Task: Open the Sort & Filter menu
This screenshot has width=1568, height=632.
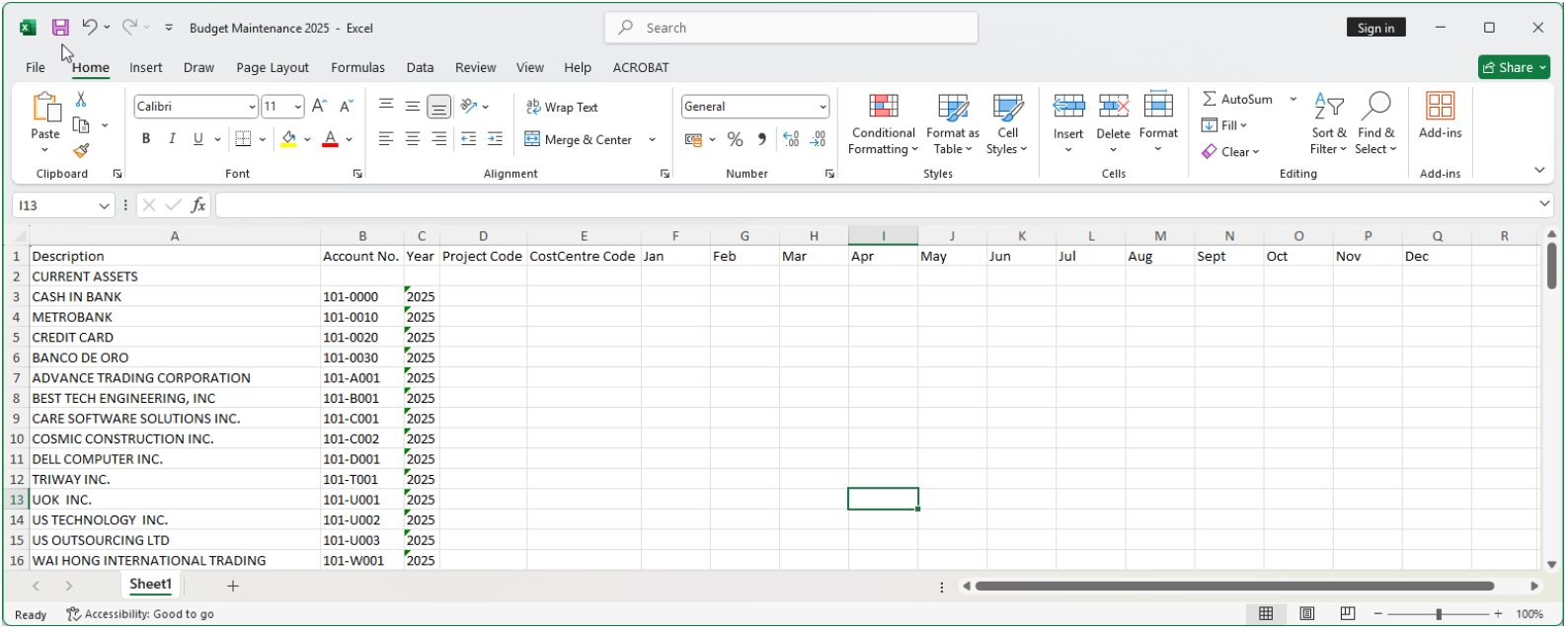Action: (x=1328, y=123)
